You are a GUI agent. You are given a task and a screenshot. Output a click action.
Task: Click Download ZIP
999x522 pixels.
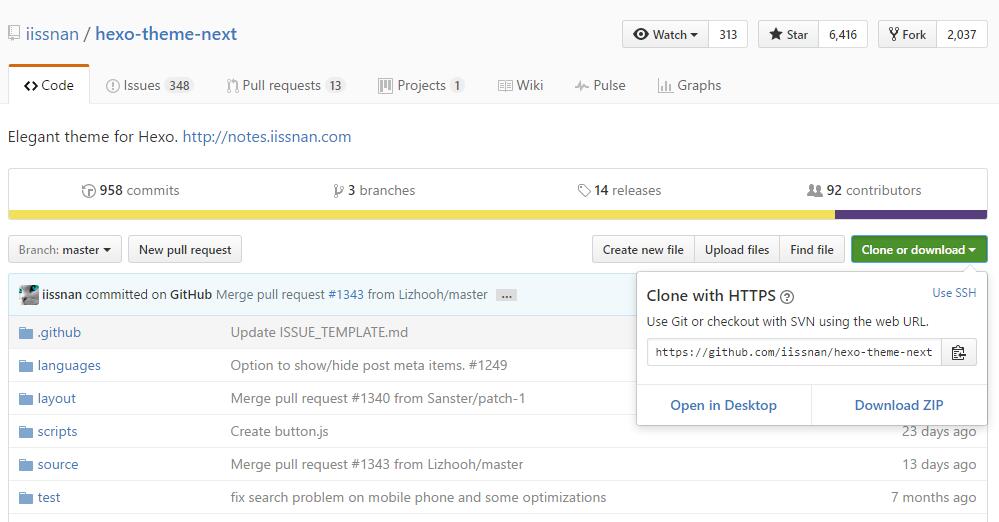click(x=898, y=405)
